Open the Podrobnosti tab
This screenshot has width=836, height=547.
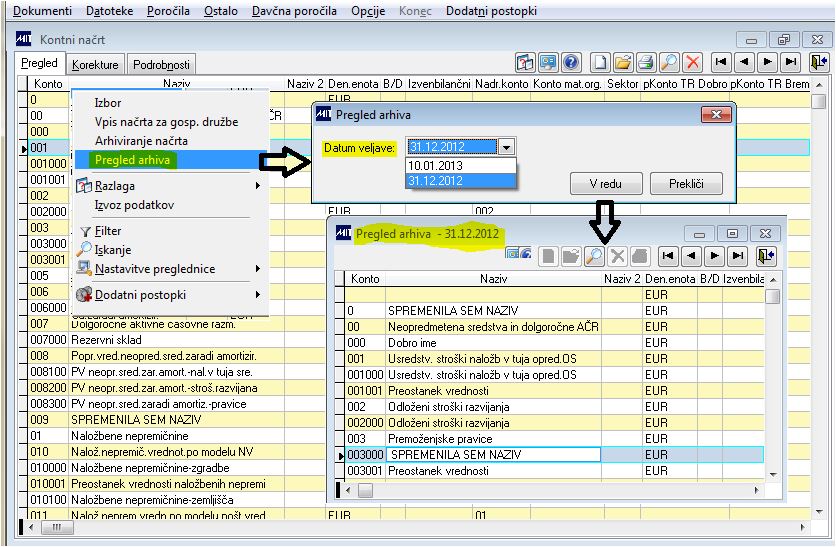(x=161, y=65)
